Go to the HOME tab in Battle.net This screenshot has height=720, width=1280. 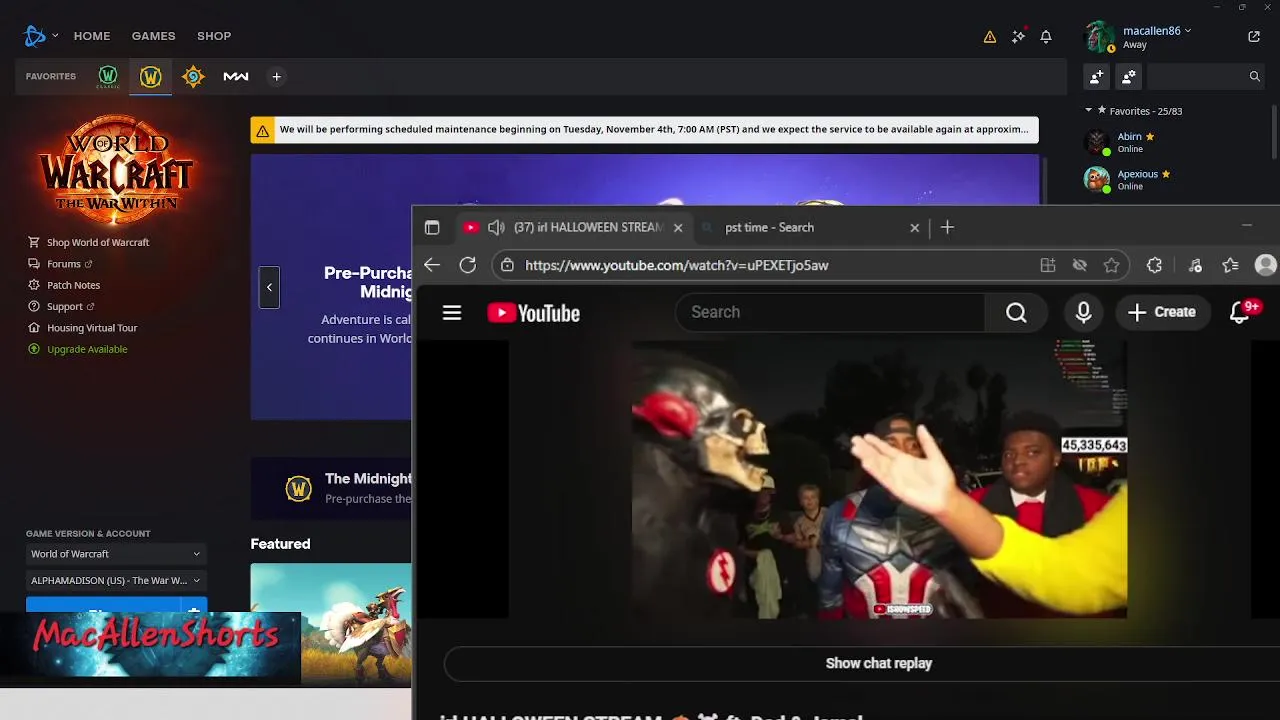pos(92,36)
